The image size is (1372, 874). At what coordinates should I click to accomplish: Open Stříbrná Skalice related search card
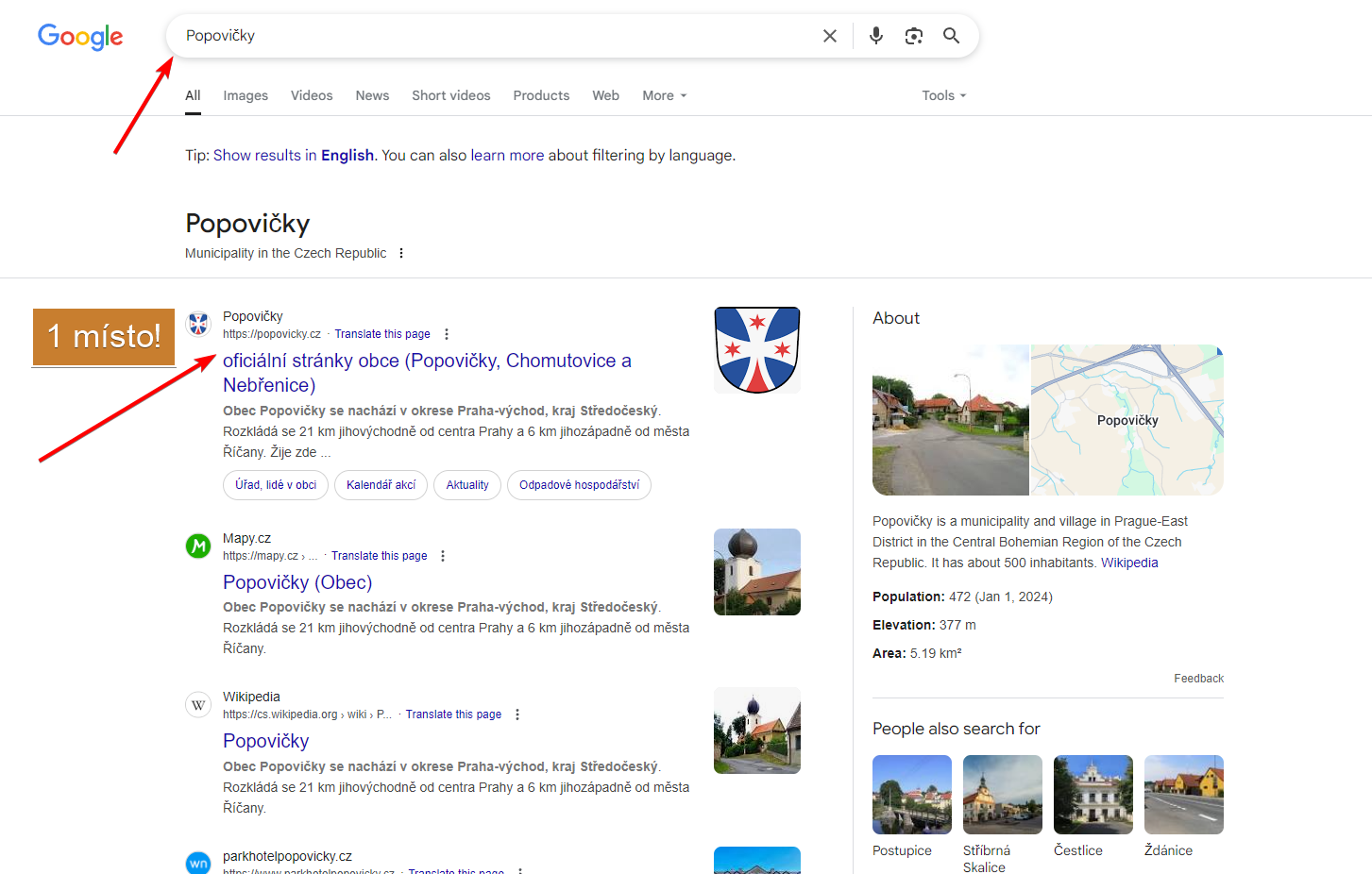(1003, 815)
